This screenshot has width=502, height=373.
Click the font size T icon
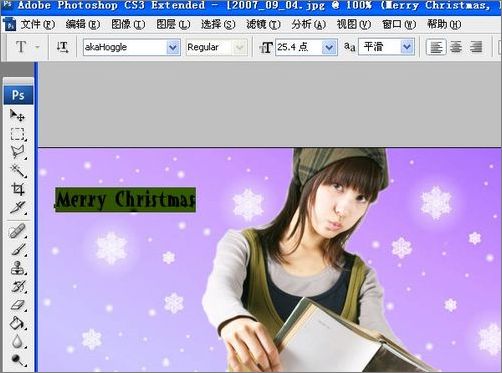point(266,48)
